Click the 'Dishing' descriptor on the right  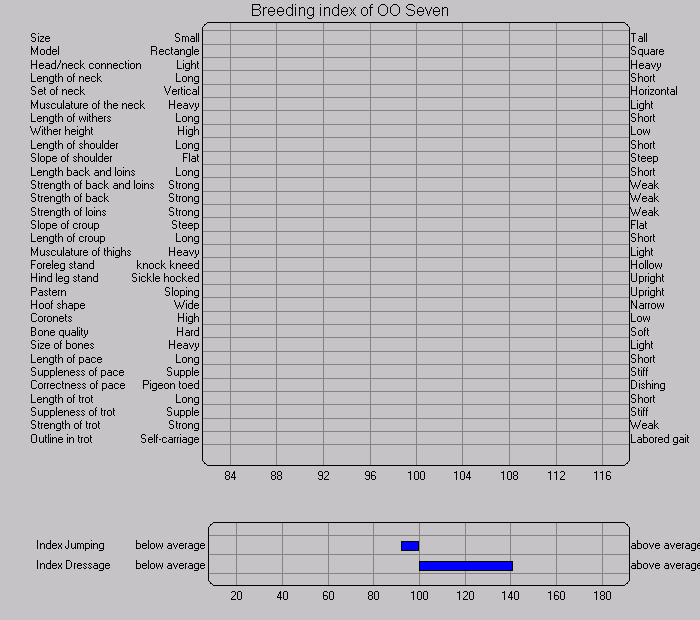648,385
